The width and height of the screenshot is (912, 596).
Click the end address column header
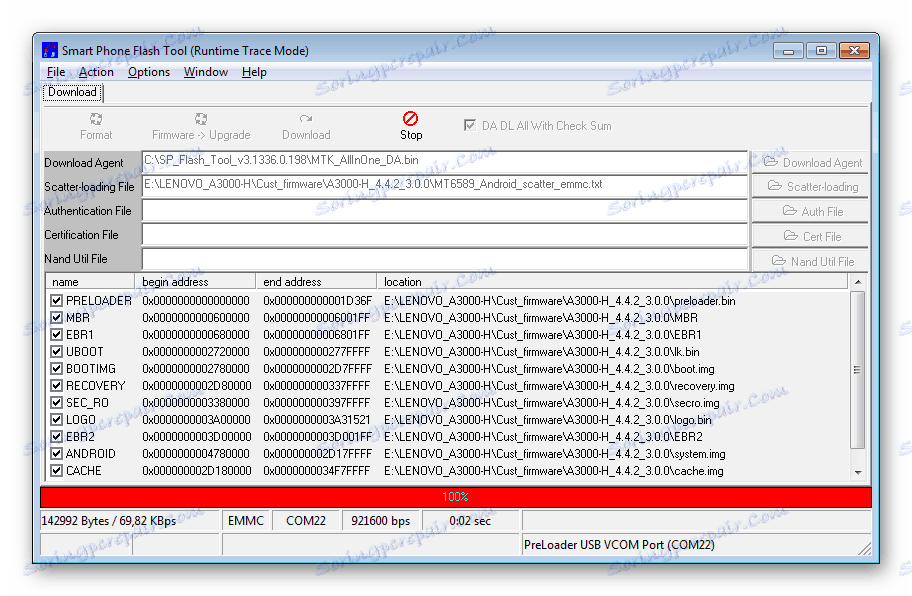tap(316, 282)
